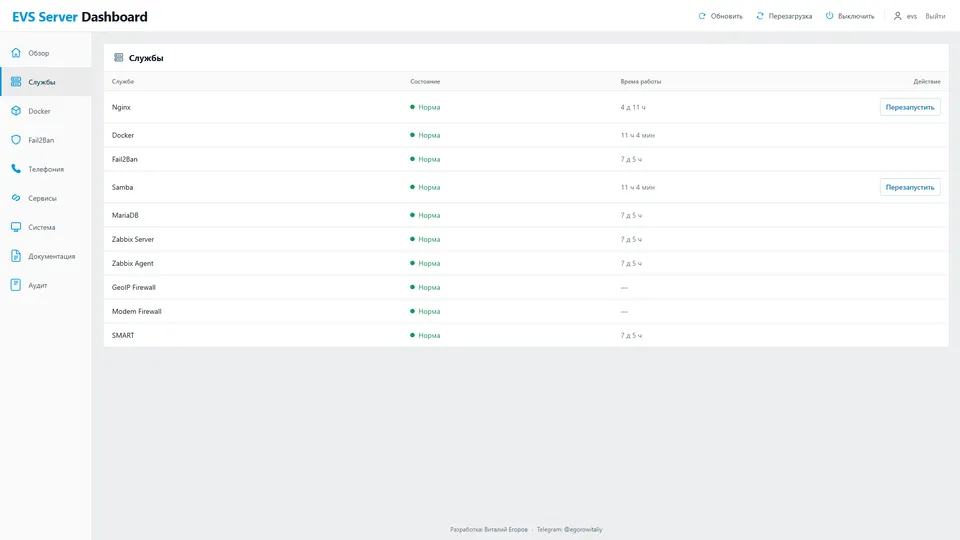Click the phone icon beside Телефония

(16, 168)
